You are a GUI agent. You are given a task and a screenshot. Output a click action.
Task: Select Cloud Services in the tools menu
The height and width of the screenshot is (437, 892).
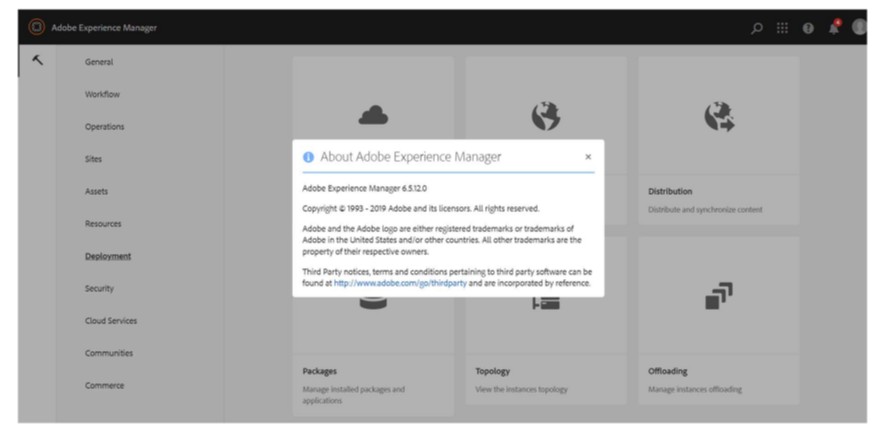111,321
